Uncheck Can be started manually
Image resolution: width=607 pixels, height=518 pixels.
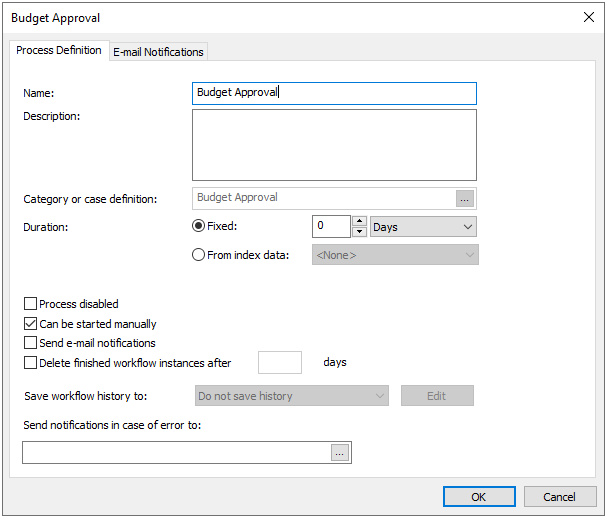coord(30,324)
